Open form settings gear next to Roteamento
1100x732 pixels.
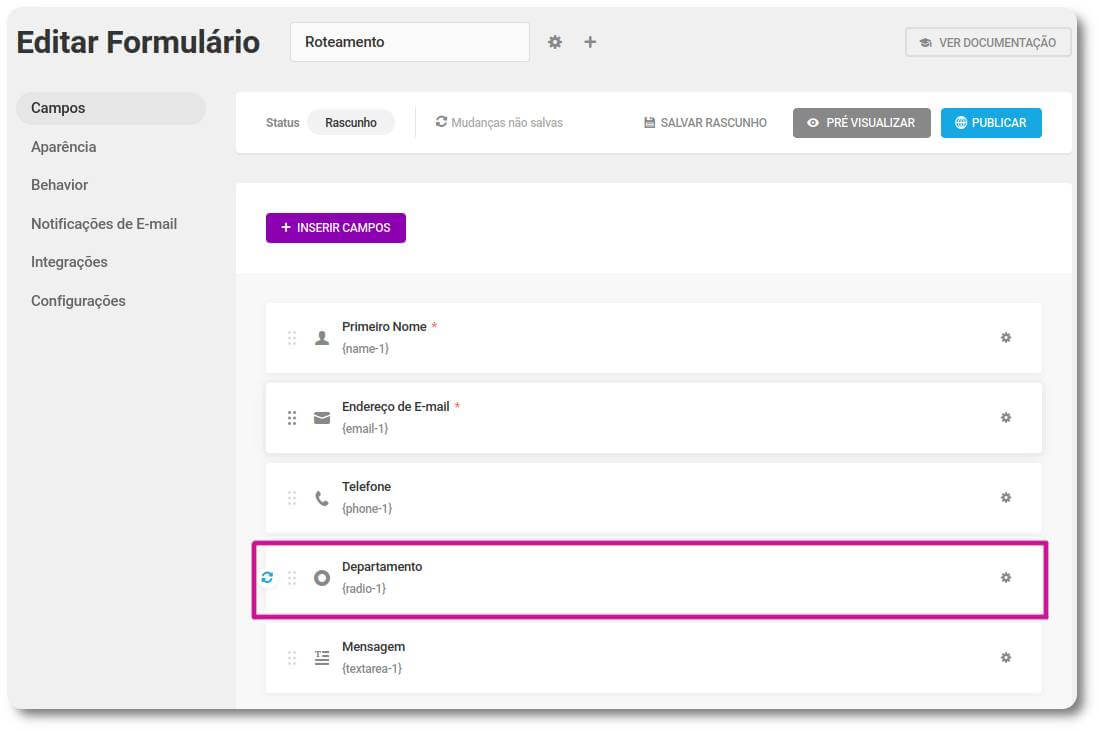point(555,42)
